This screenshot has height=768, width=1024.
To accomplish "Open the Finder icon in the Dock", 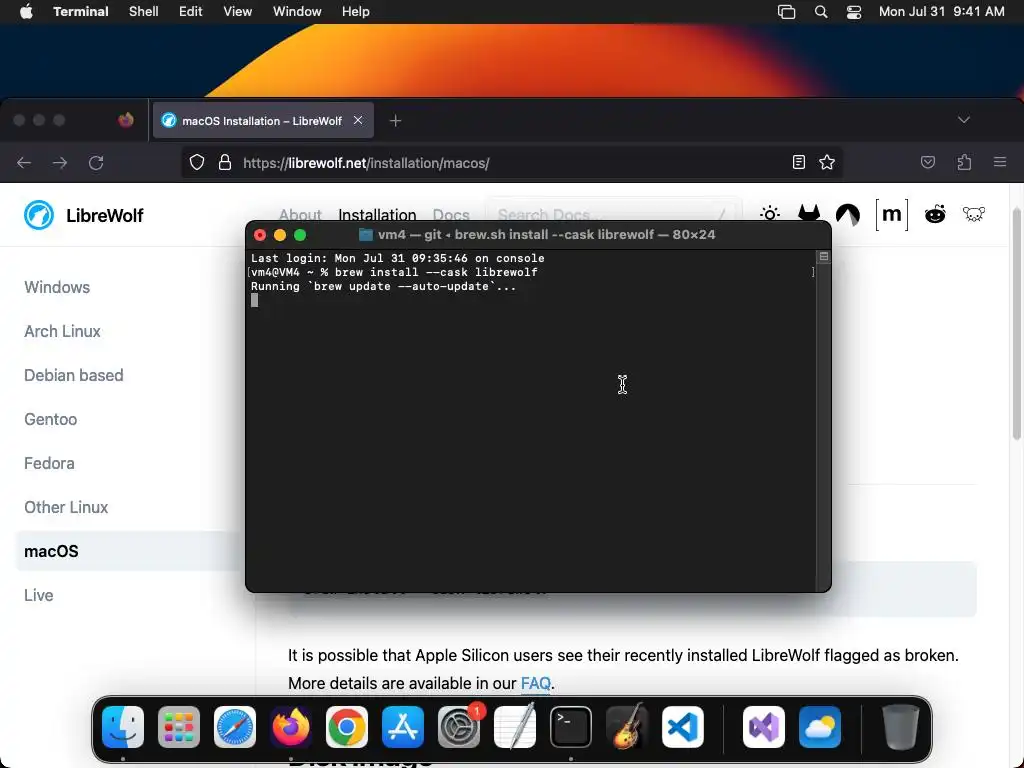I will pos(123,727).
